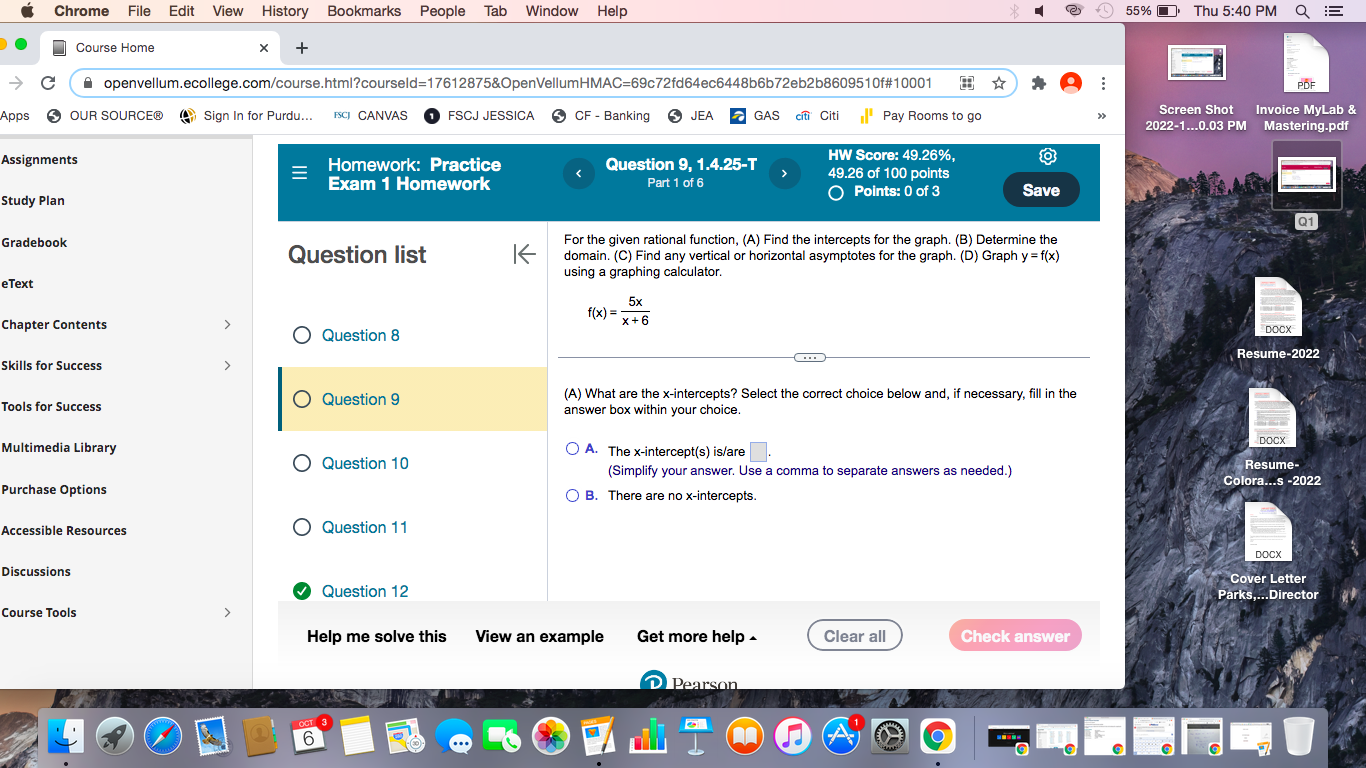Collapse the Question list panel
The height and width of the screenshot is (768, 1366).
(x=524, y=254)
